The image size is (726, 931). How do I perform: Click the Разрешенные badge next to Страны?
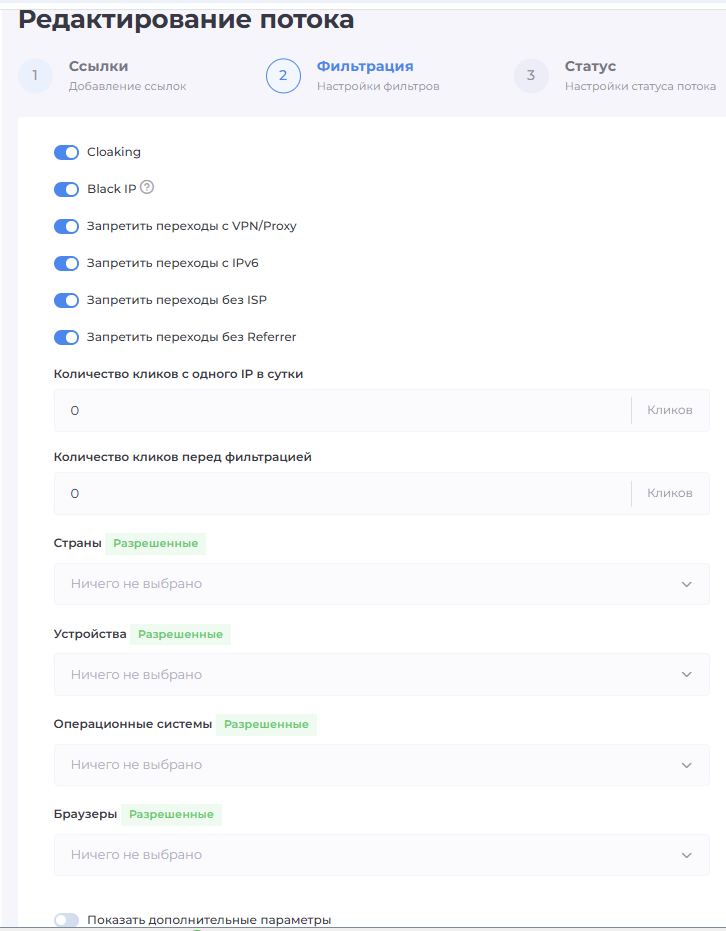click(x=156, y=544)
